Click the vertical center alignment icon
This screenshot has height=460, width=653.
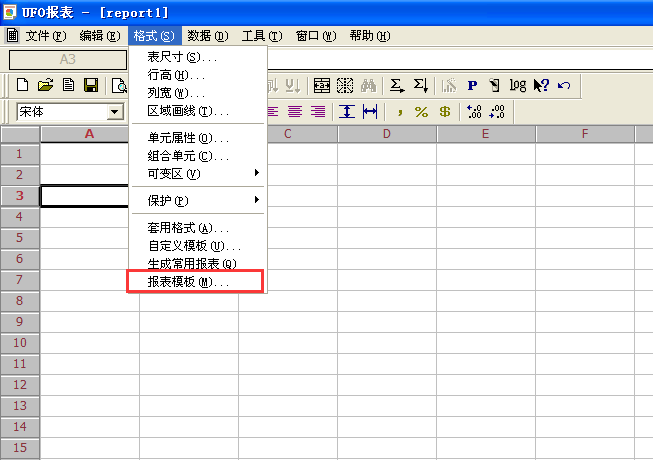coord(346,112)
